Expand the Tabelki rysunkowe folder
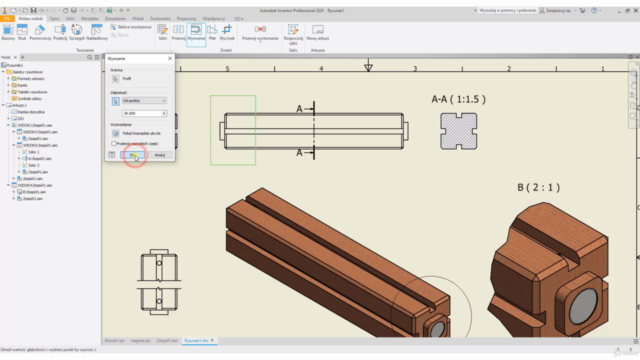Image resolution: width=640 pixels, height=360 pixels. coord(9,92)
